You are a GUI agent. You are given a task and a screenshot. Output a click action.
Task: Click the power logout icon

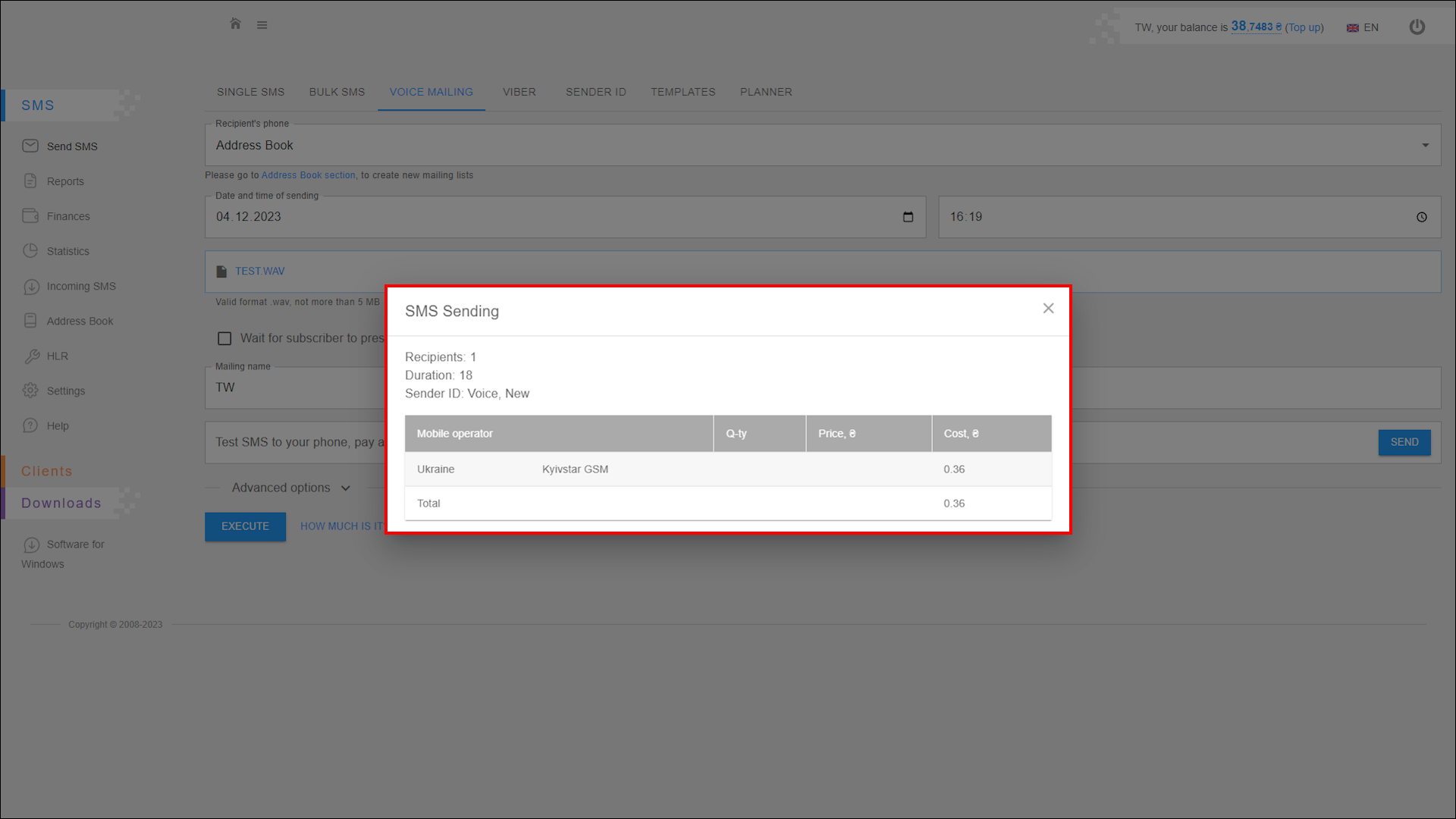point(1417,27)
